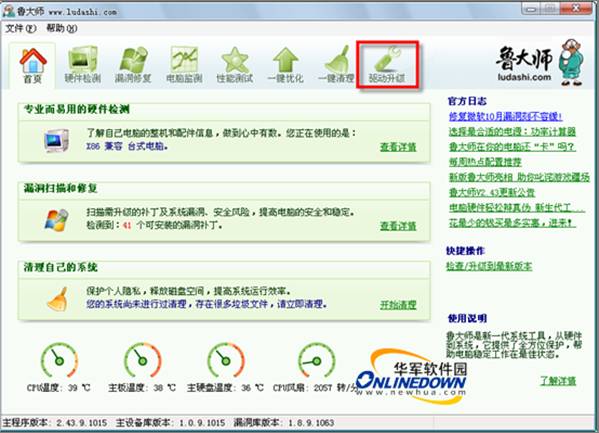Image resolution: width=599 pixels, height=433 pixels.
Task: Click 查看详情 link for vulnerability patches
Action: pos(398,226)
